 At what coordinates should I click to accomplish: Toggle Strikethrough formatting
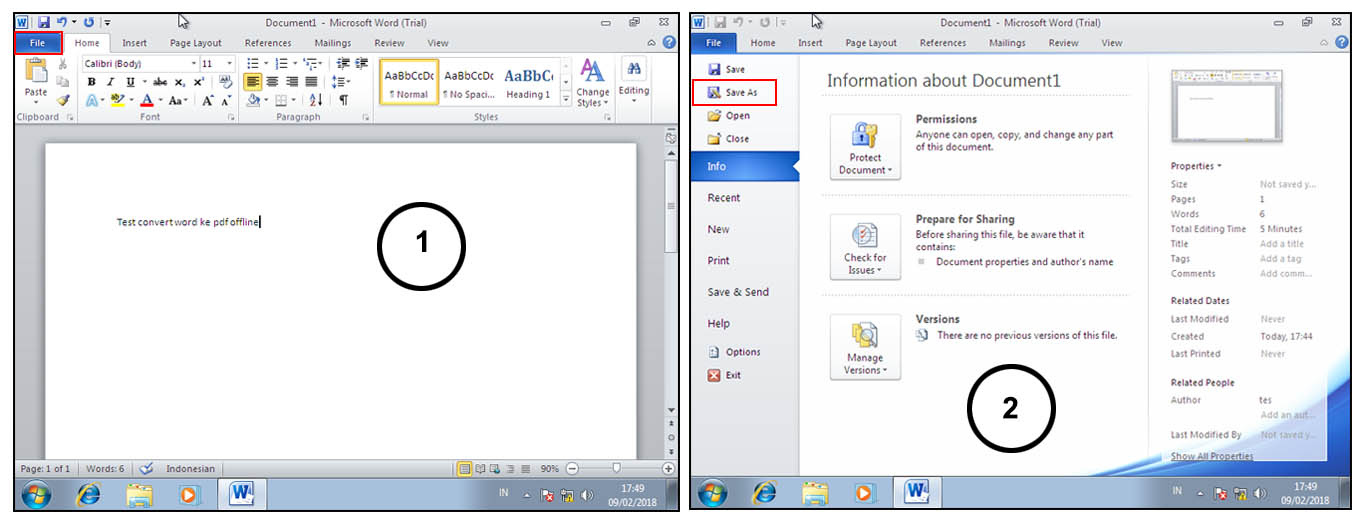(x=160, y=82)
